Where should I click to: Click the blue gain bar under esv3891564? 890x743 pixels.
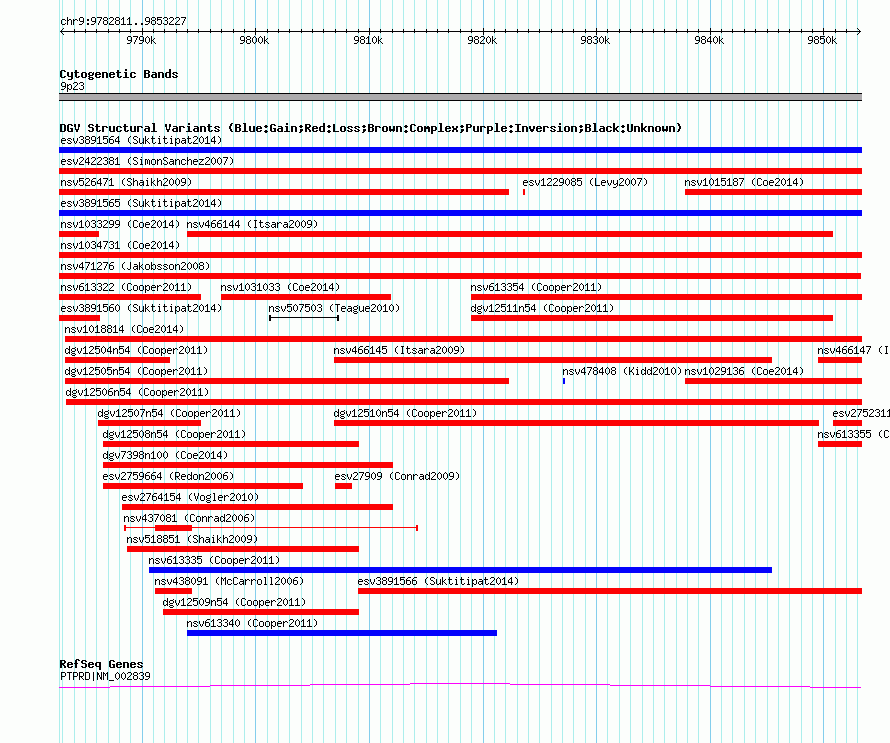[460, 150]
